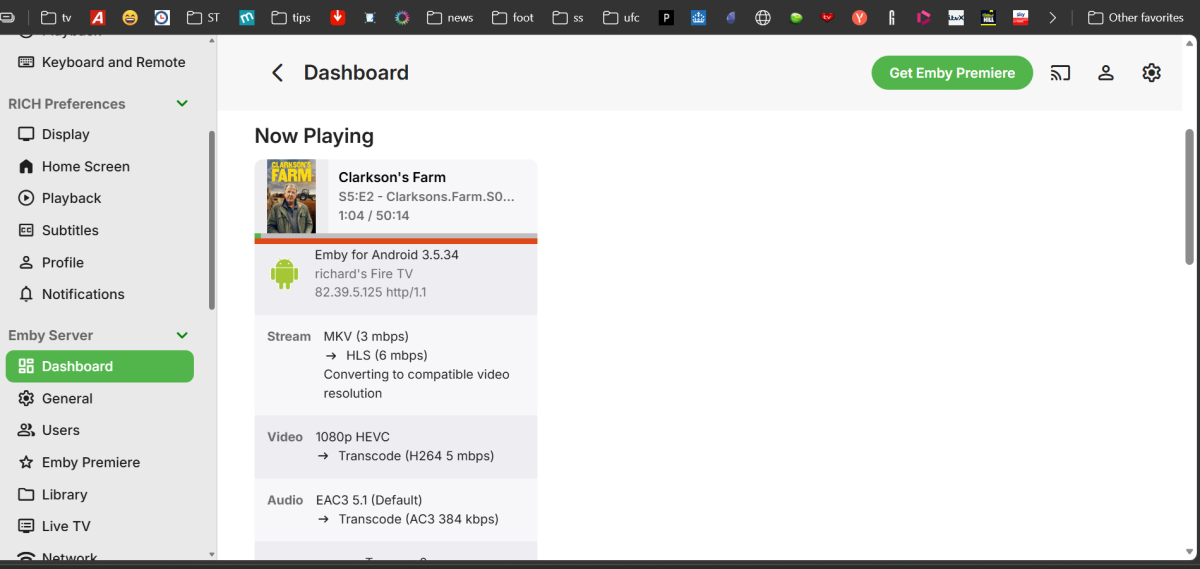Click the Clarkson's Farm poster thumbnail
The image size is (1200, 569).
coord(291,197)
